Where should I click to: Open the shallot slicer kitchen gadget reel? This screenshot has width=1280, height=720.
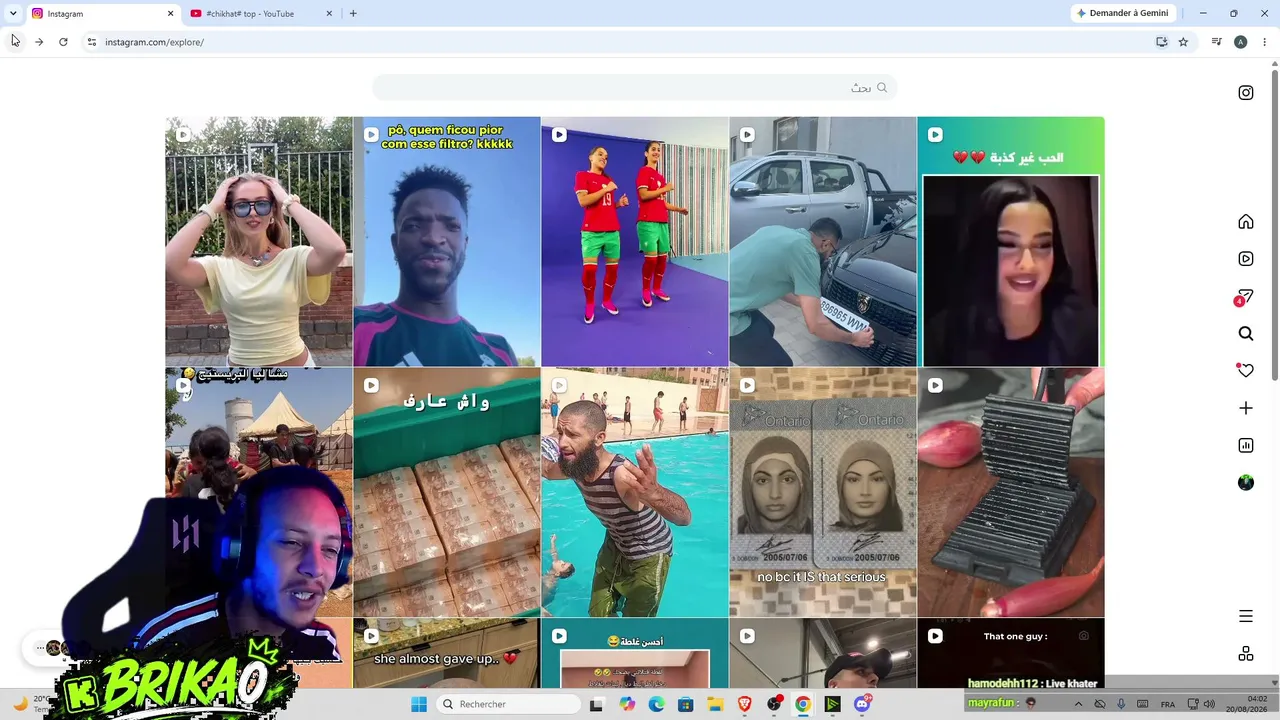point(1011,492)
